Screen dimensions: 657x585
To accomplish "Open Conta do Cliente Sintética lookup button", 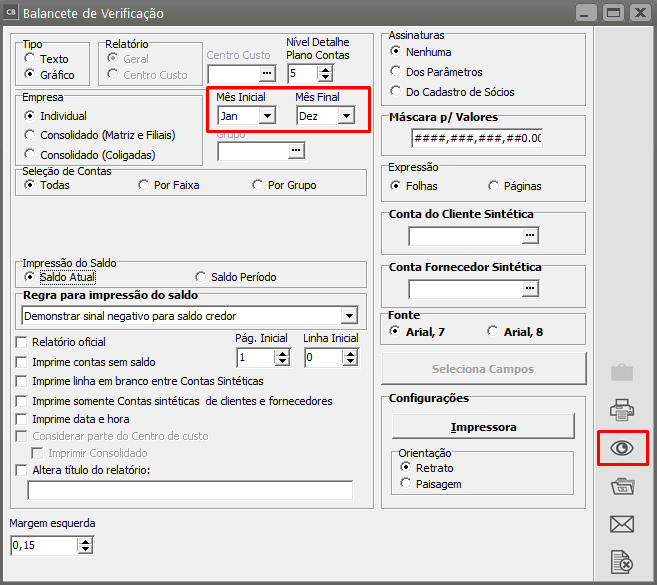I will click(530, 235).
